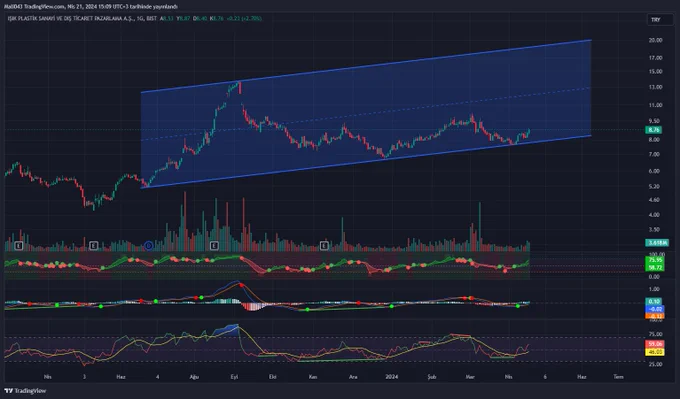Click earnings E marker near the Kas label
The image size is (680, 399).
point(324,246)
